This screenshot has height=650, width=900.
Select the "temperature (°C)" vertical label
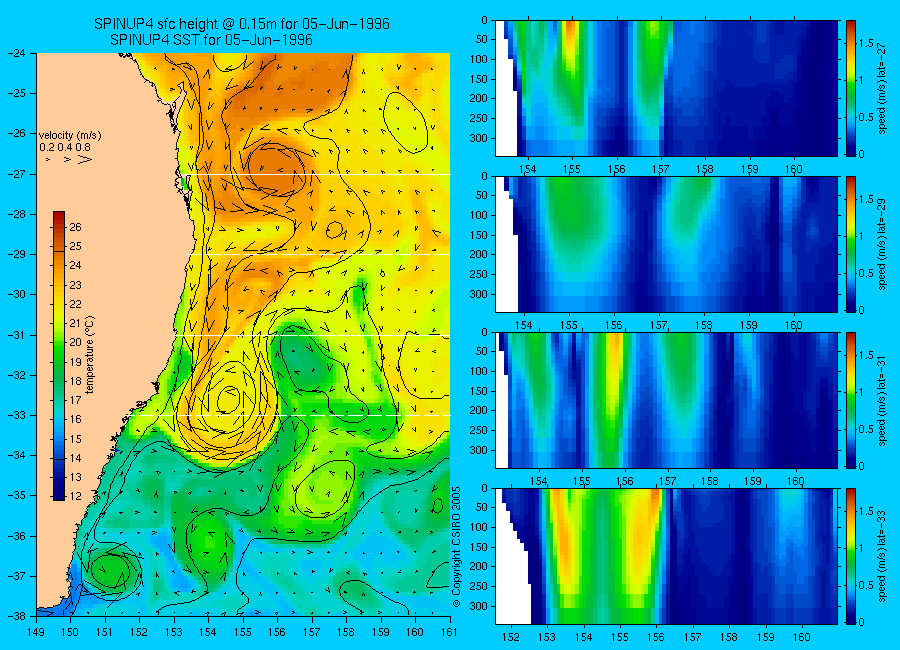pos(90,355)
